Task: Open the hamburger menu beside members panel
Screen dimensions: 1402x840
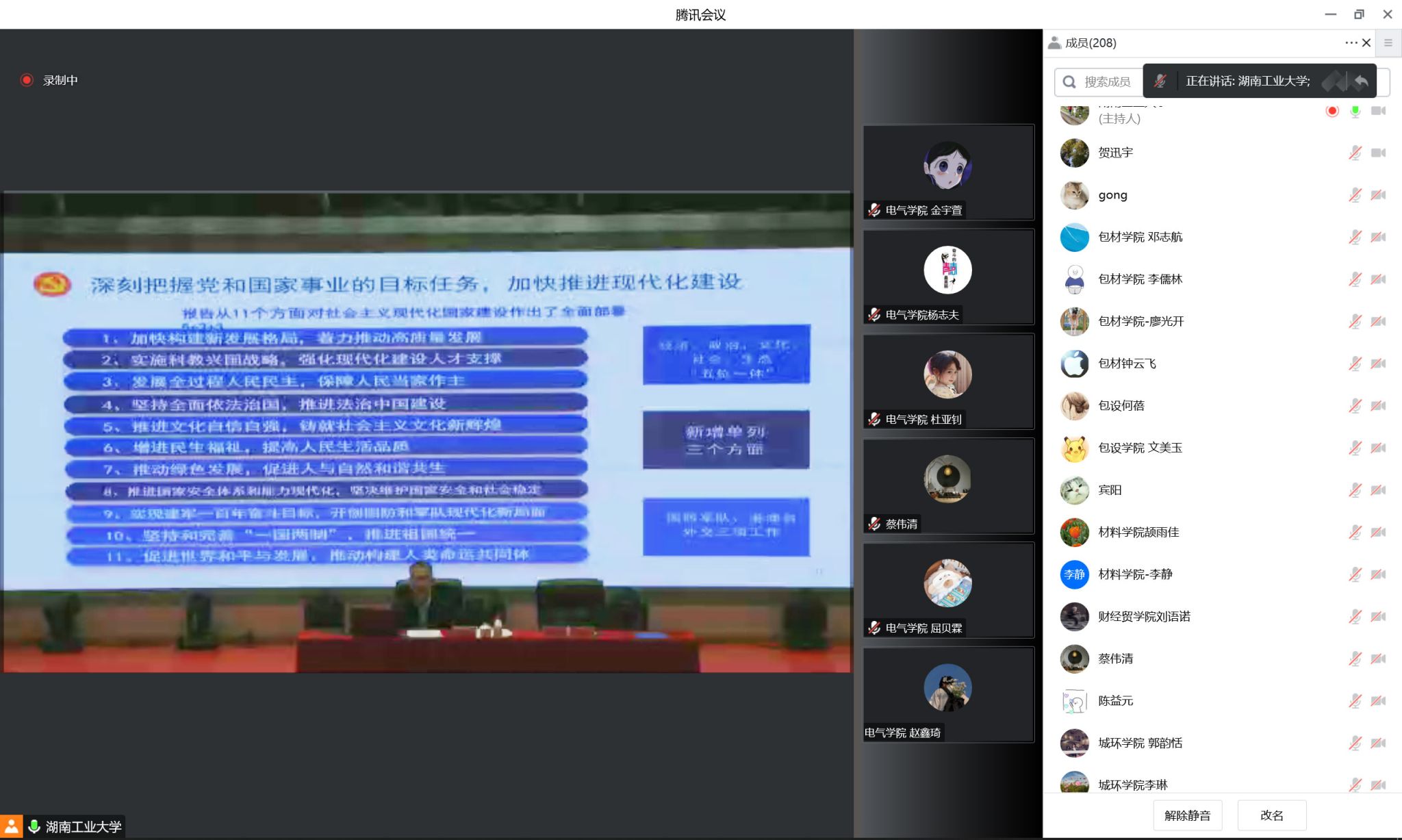Action: coord(1388,43)
